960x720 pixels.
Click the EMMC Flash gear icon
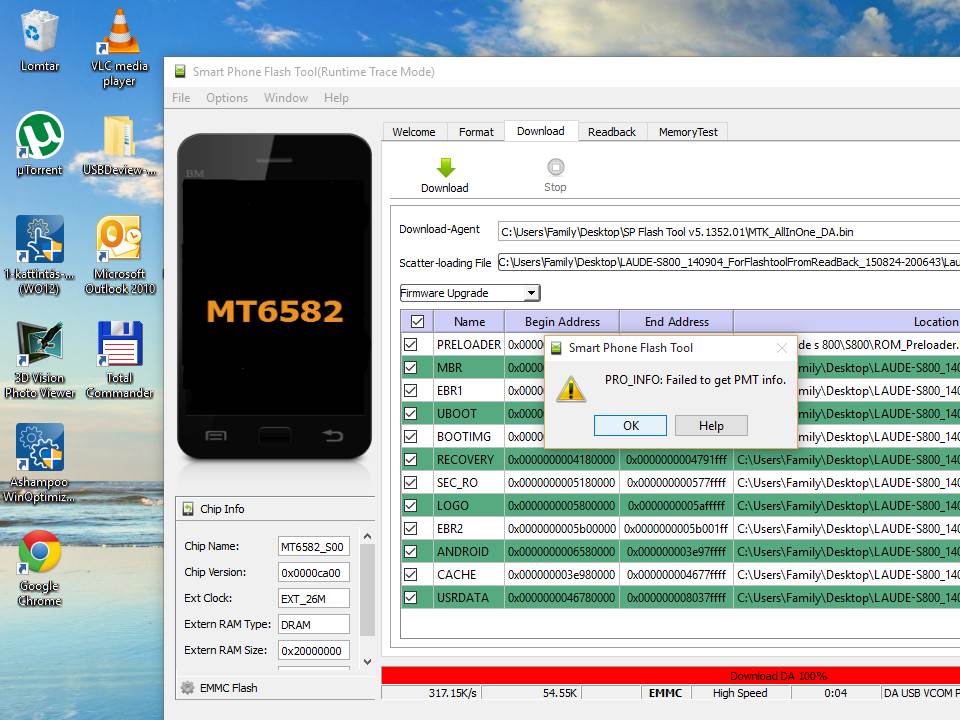coord(188,688)
